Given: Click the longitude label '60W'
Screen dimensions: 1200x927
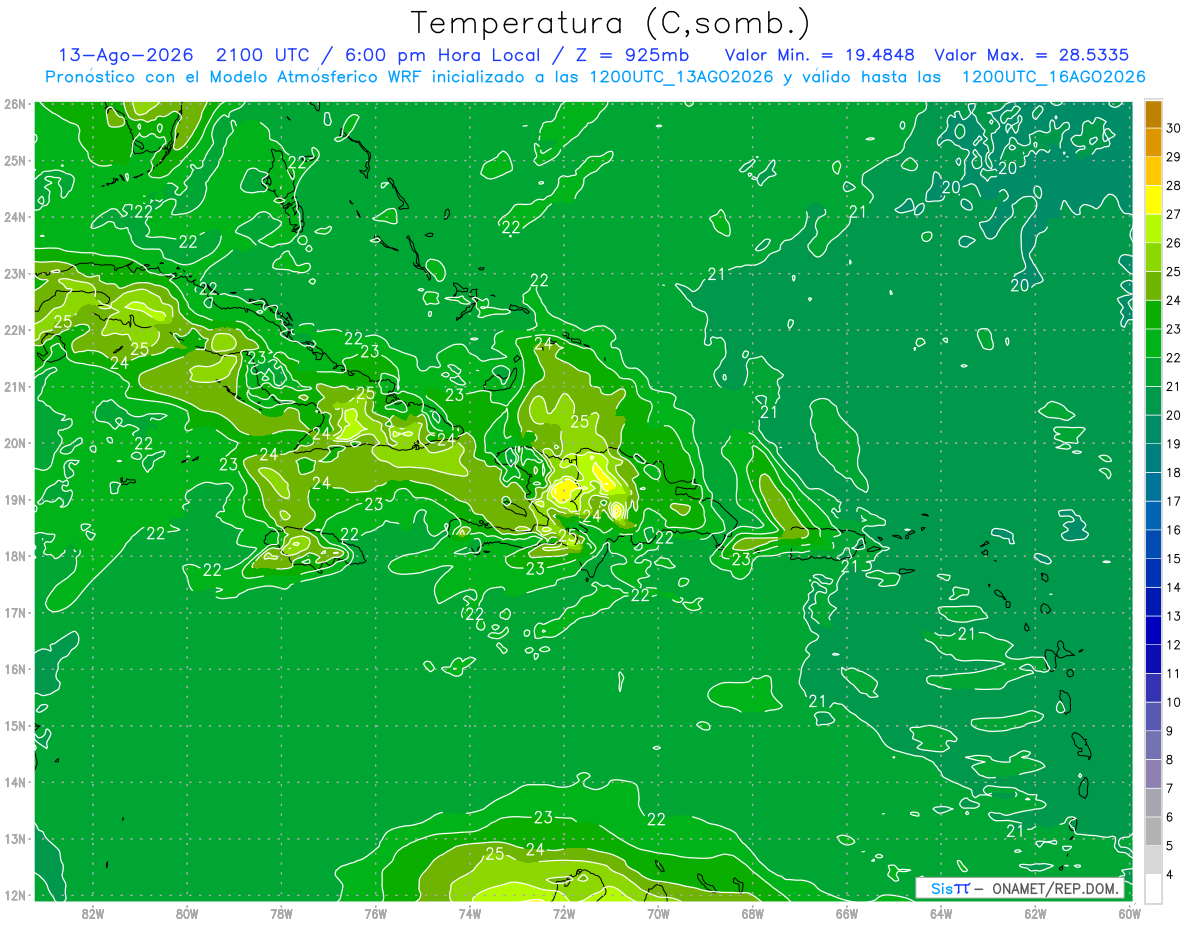Looking at the screenshot, I should tap(1130, 912).
